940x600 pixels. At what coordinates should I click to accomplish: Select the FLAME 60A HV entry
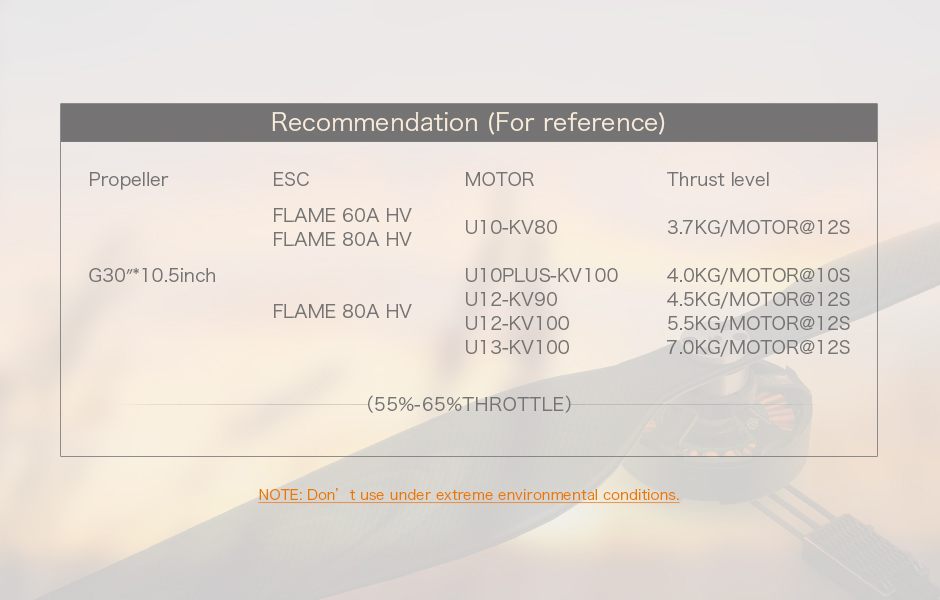tap(342, 216)
